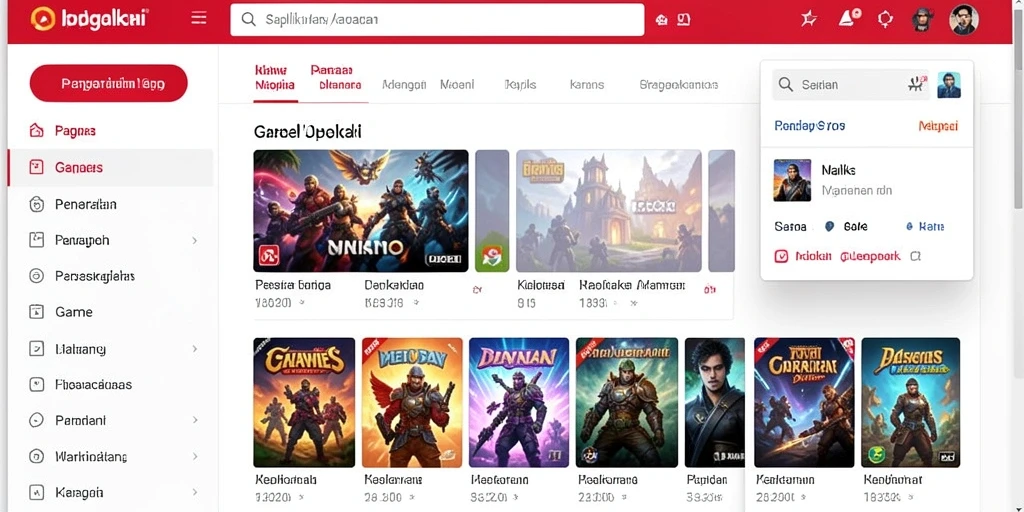Open the round profile avatar in header
The image size is (1024, 512).
click(x=963, y=20)
